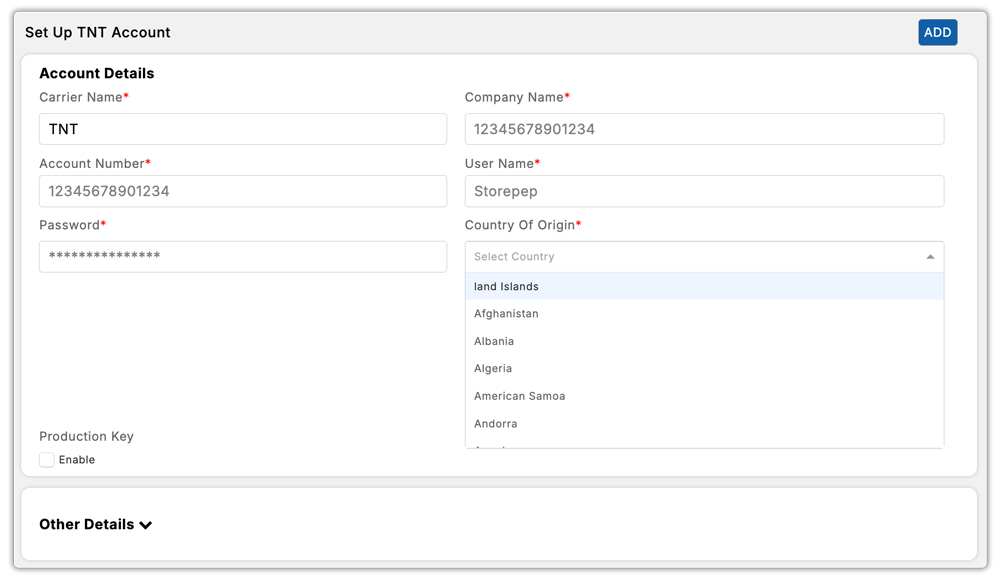Click the User Name input field
This screenshot has height=581, width=1000.
(x=704, y=191)
